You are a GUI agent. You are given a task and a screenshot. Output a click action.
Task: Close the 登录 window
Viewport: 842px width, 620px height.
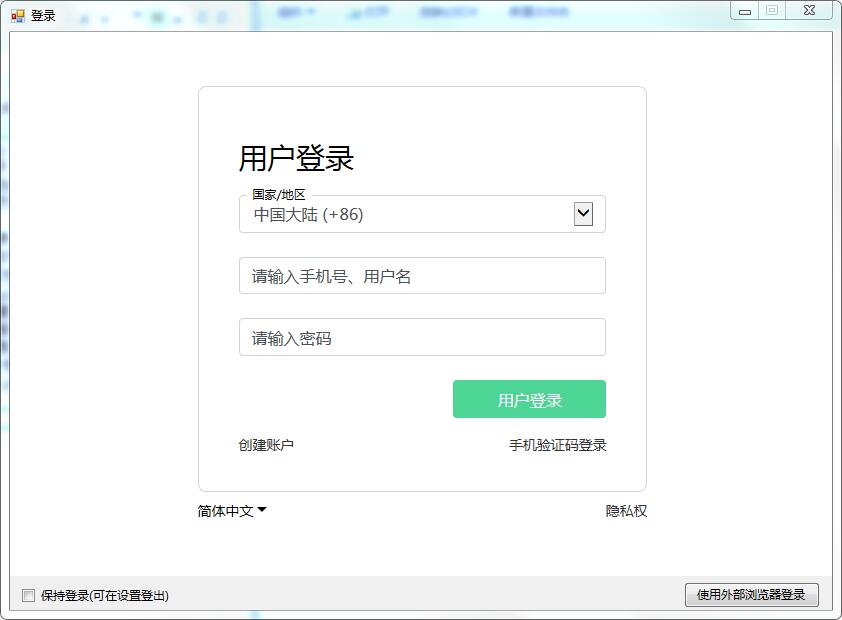click(x=809, y=11)
